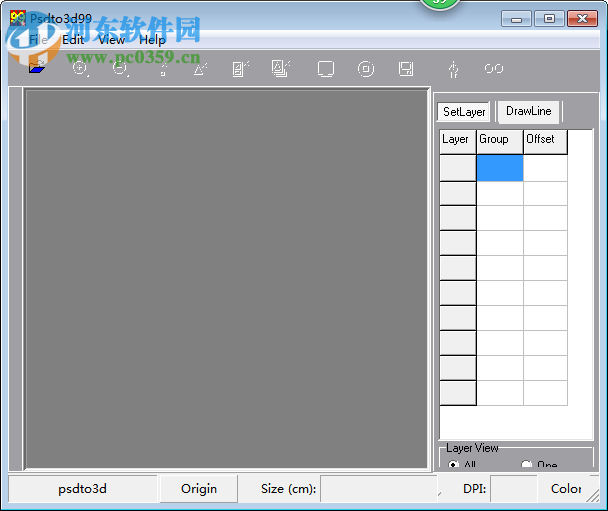Image resolution: width=608 pixels, height=511 pixels.
Task: Minimize the Psdto3d99 window
Action: coord(516,19)
